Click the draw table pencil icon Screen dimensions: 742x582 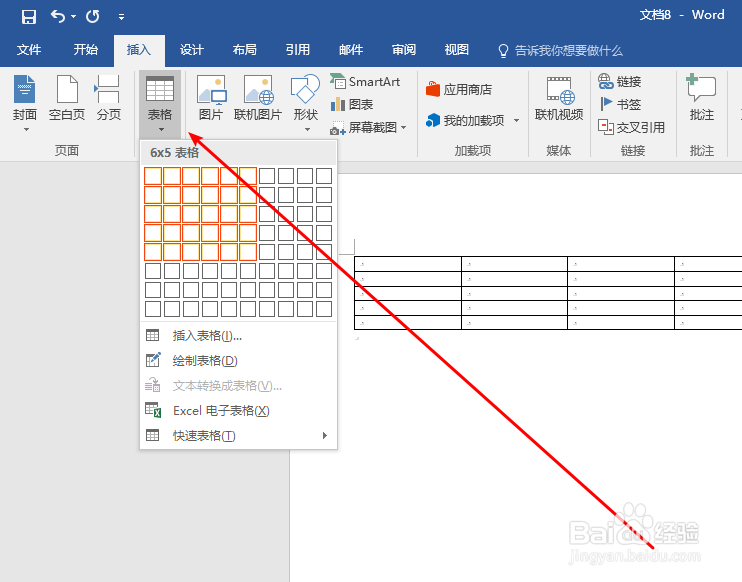153,360
